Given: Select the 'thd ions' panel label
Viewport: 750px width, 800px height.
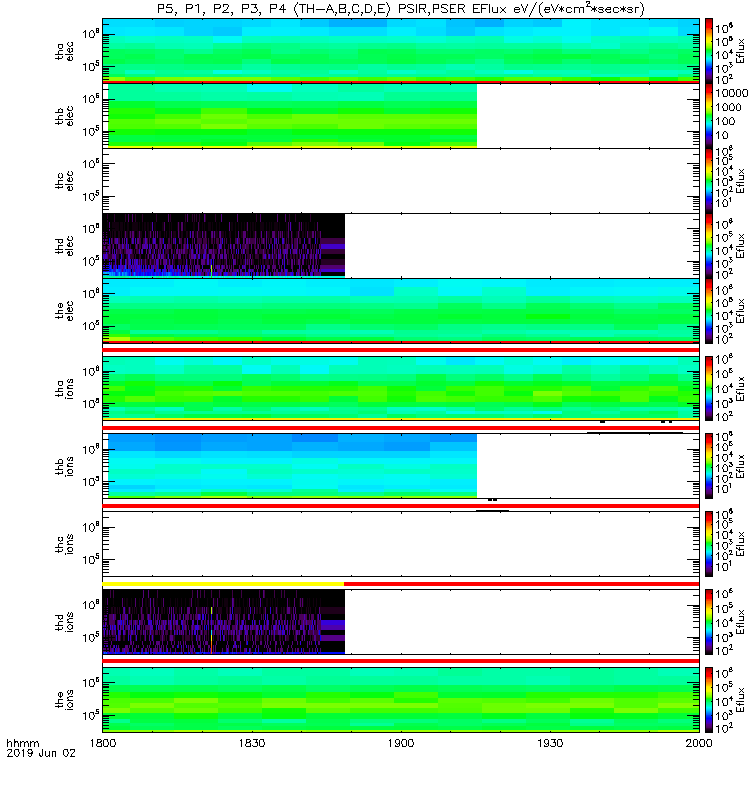Looking at the screenshot, I should [x=65, y=622].
